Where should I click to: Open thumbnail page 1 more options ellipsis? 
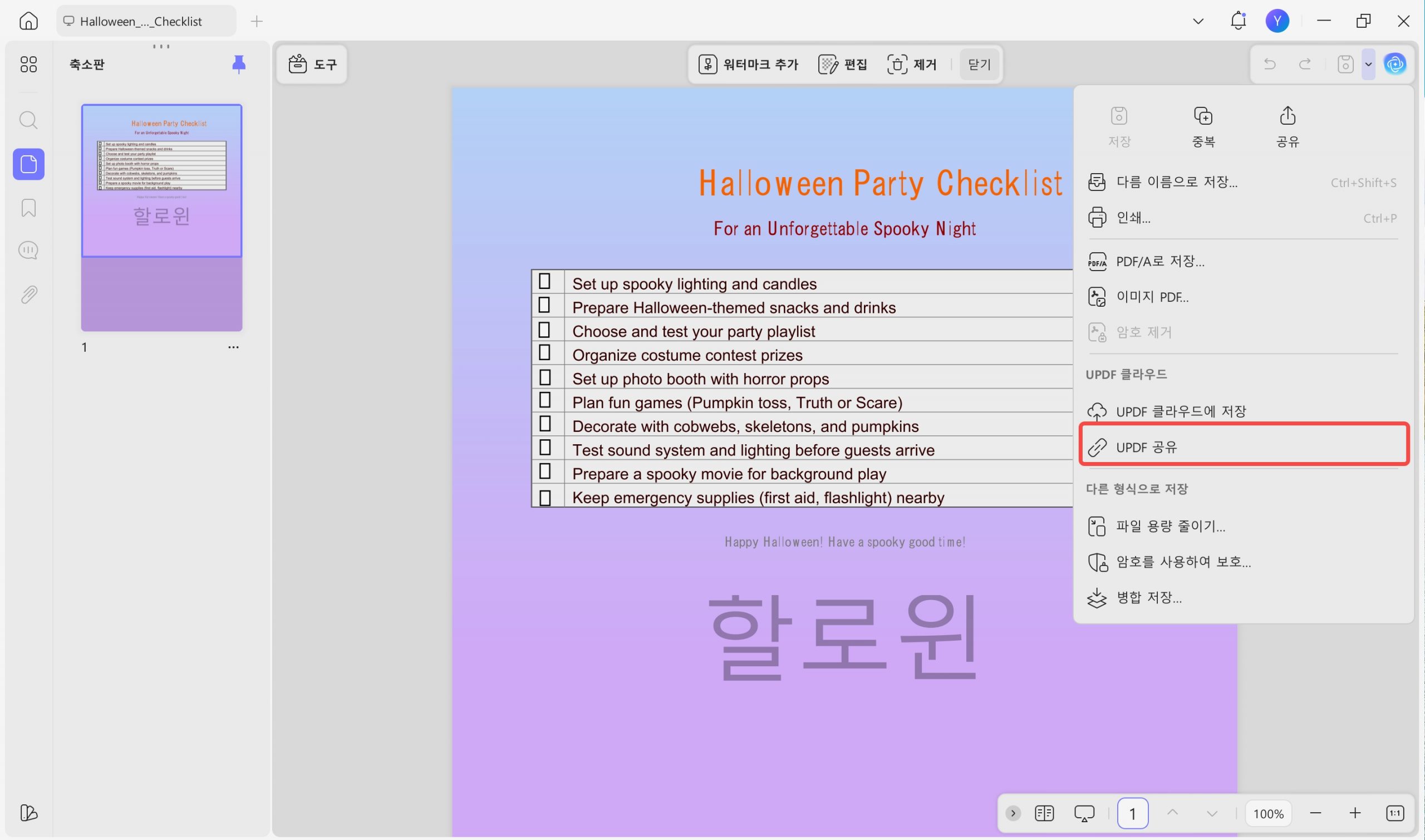pos(233,347)
